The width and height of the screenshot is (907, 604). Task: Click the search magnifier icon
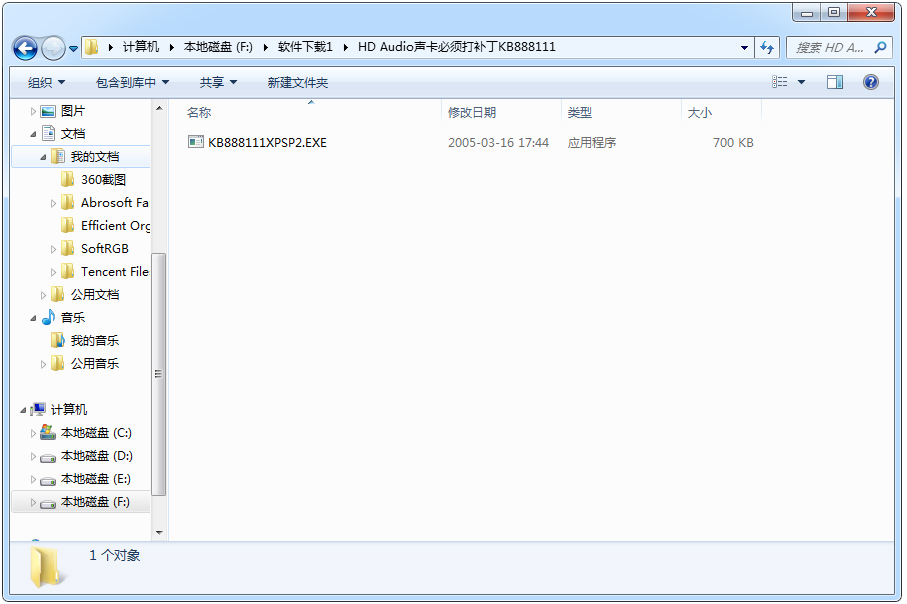[x=880, y=47]
